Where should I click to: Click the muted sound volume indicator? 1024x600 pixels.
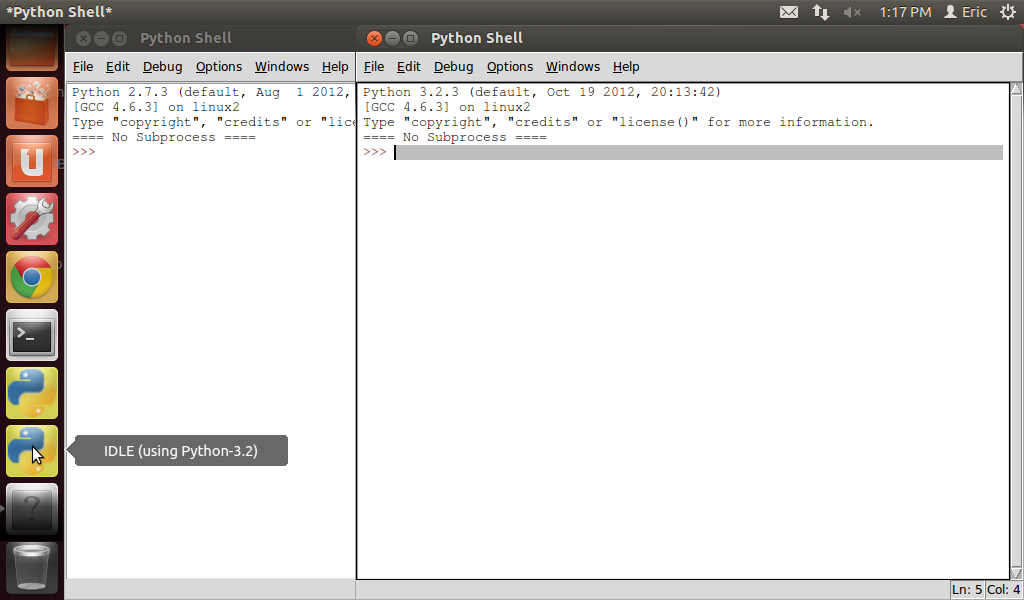tap(852, 12)
